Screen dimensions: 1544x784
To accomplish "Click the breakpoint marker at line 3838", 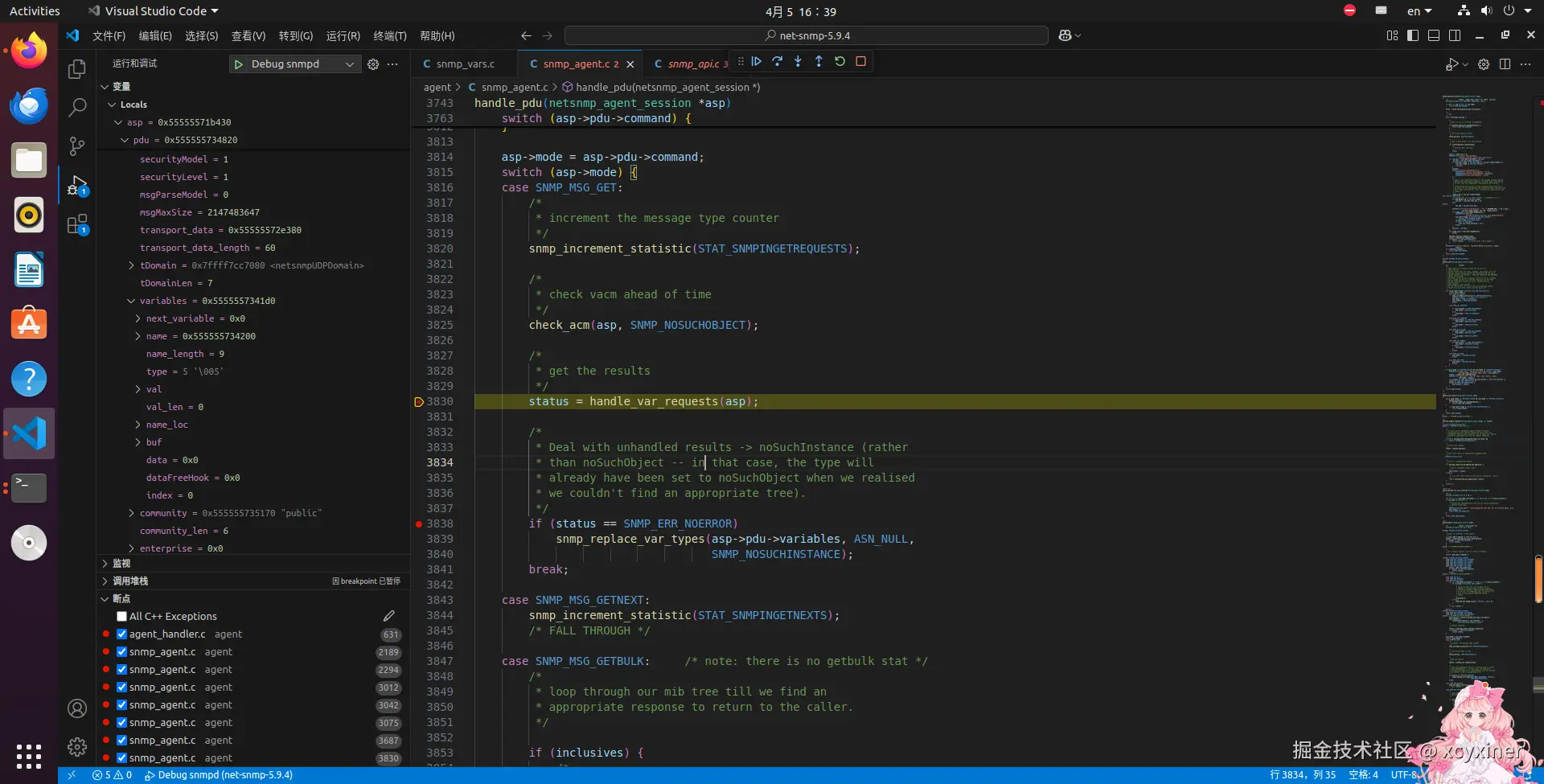I will tap(419, 523).
